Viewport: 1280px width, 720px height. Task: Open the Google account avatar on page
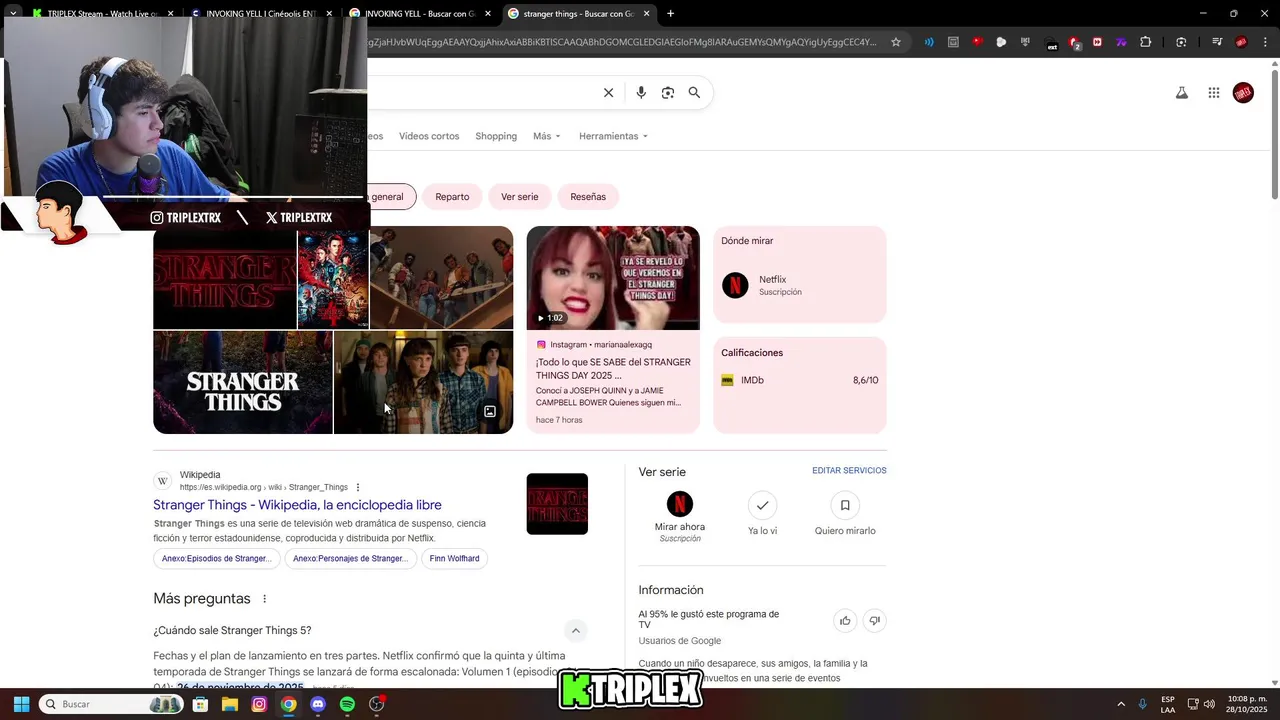[1243, 93]
